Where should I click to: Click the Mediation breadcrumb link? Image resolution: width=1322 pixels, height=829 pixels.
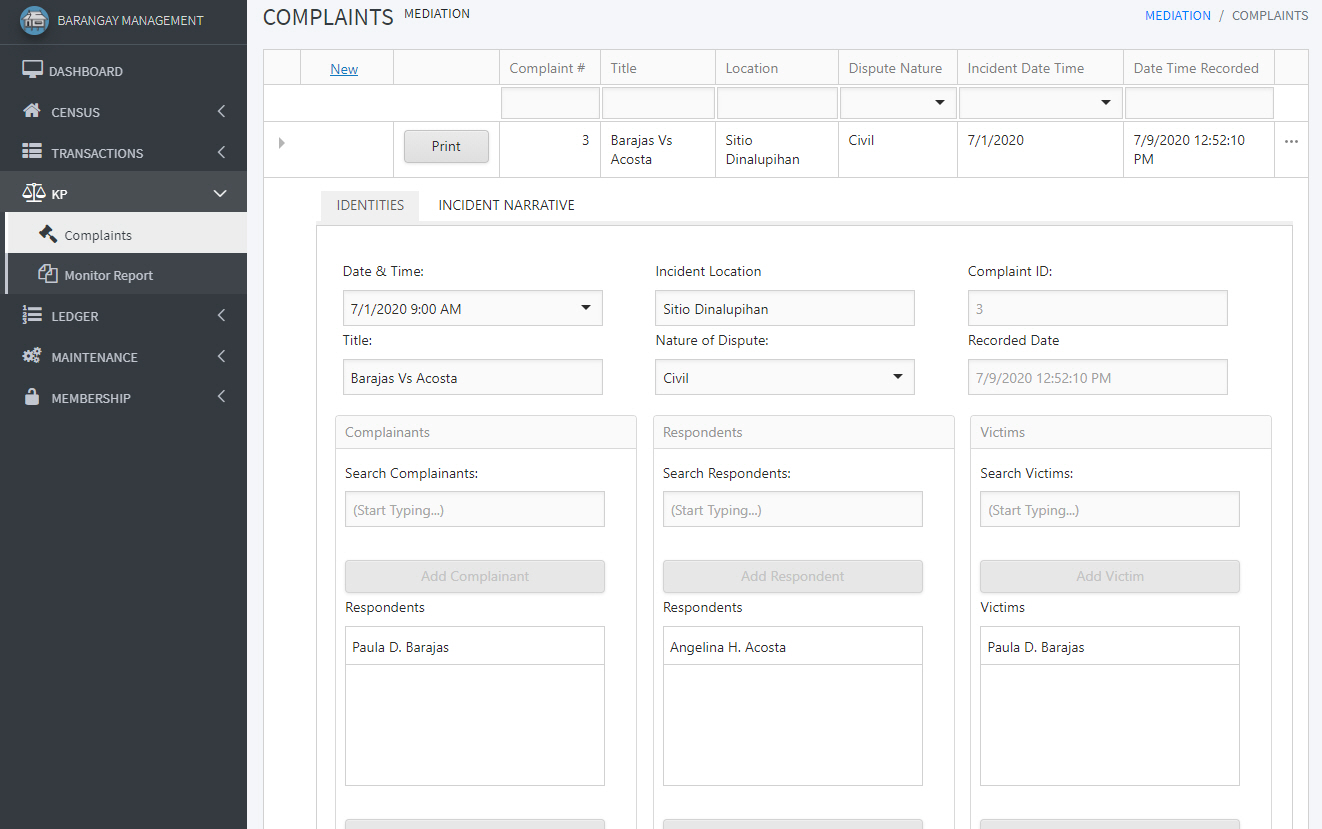coord(1178,16)
